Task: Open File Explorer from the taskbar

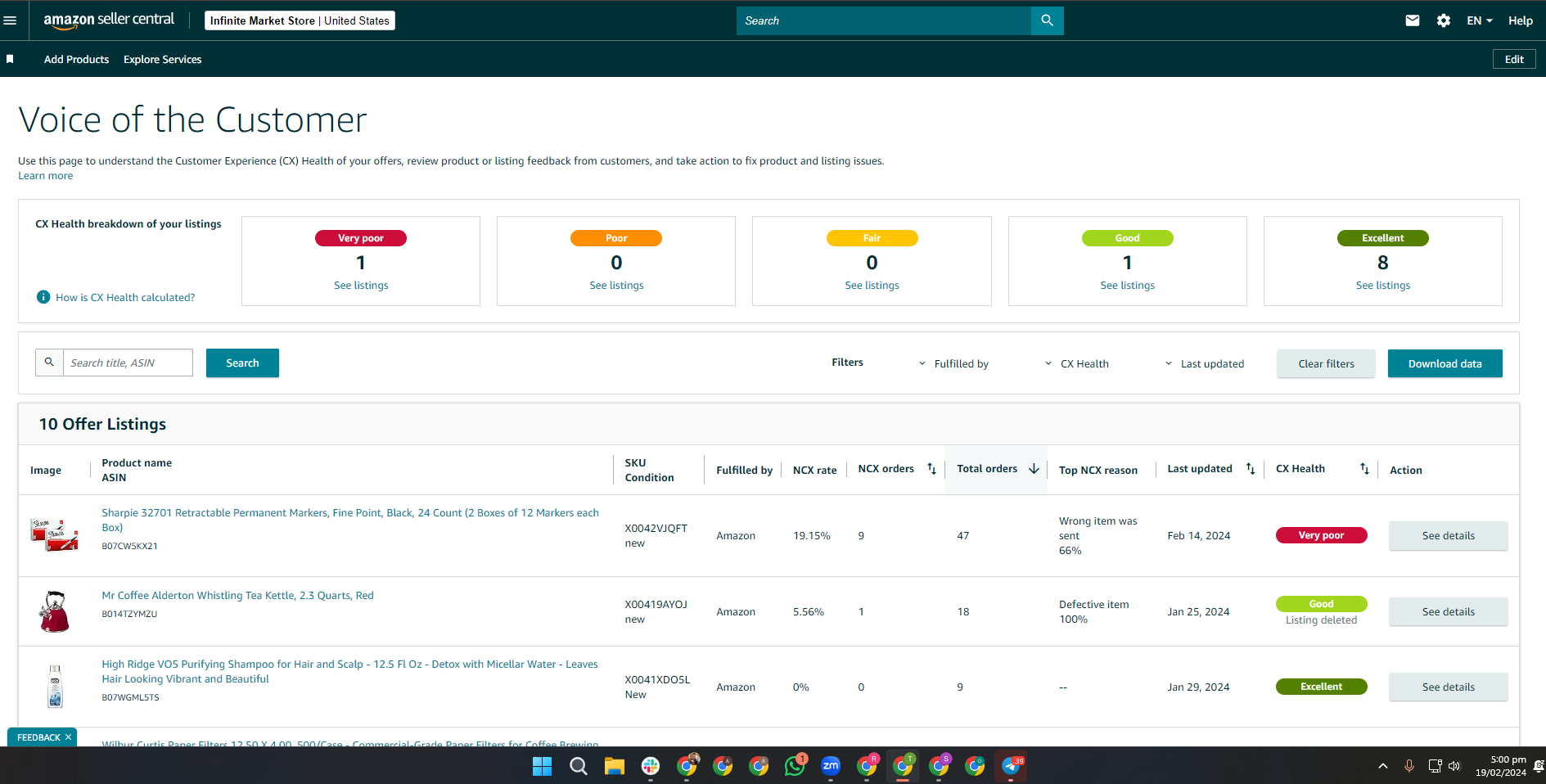Action: click(x=614, y=766)
